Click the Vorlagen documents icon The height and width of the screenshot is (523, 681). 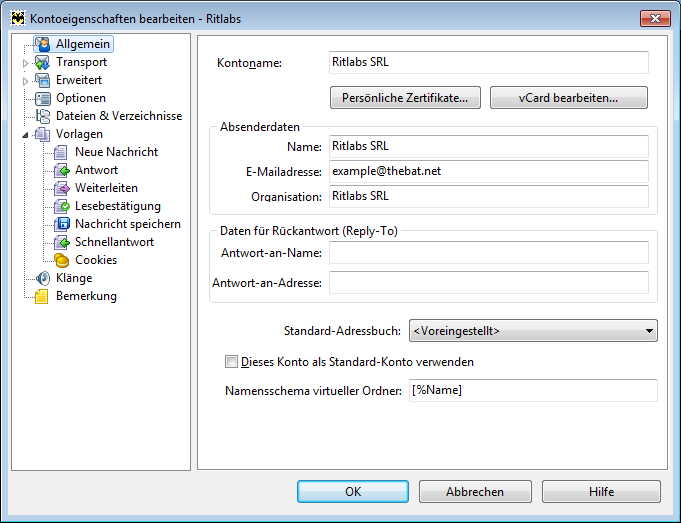(x=43, y=134)
